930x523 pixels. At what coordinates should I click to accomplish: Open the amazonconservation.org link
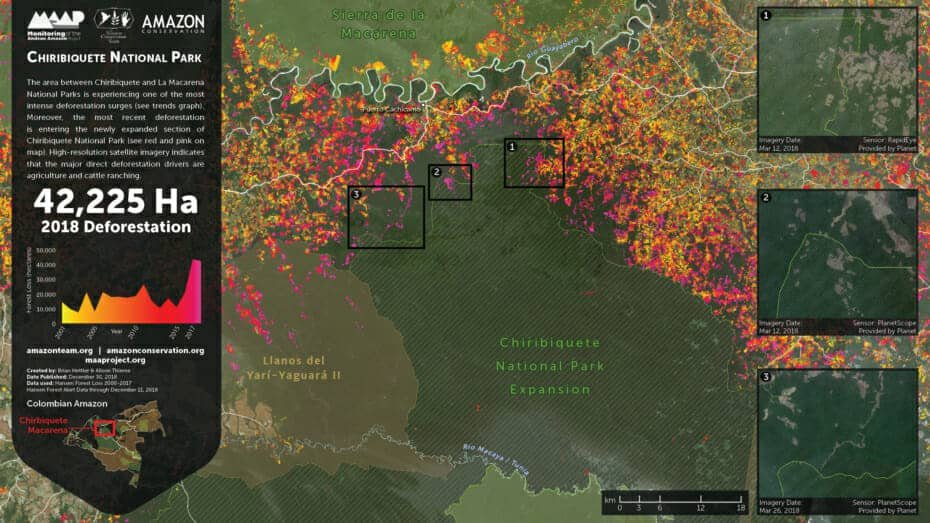(x=155, y=351)
